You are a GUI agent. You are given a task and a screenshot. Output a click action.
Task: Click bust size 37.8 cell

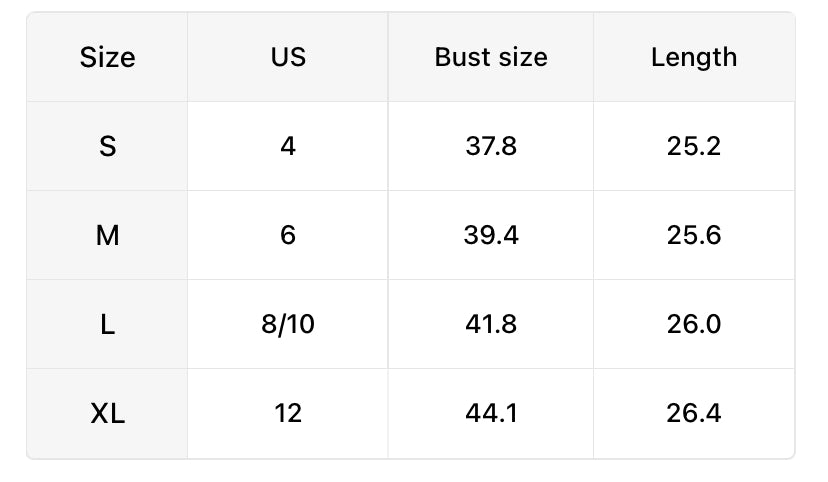pyautogui.click(x=491, y=146)
